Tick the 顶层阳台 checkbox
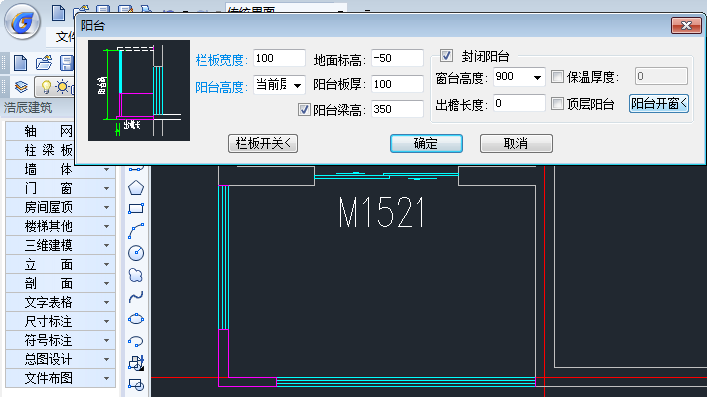707x397 pixels. click(x=557, y=104)
